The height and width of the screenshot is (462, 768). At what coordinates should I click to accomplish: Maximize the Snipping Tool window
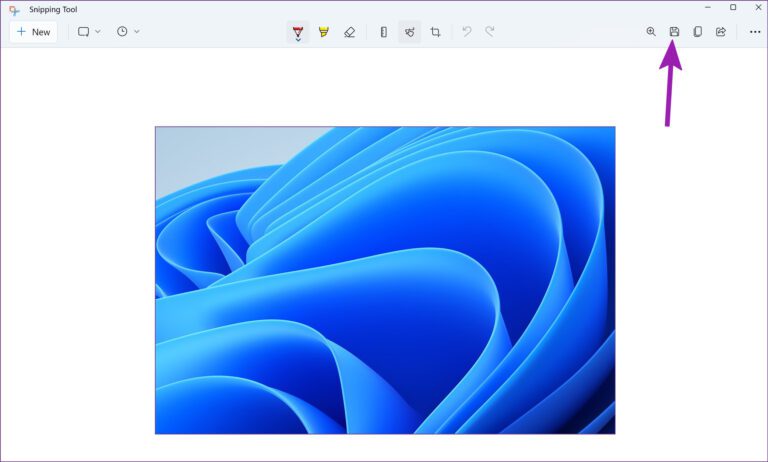(x=732, y=8)
